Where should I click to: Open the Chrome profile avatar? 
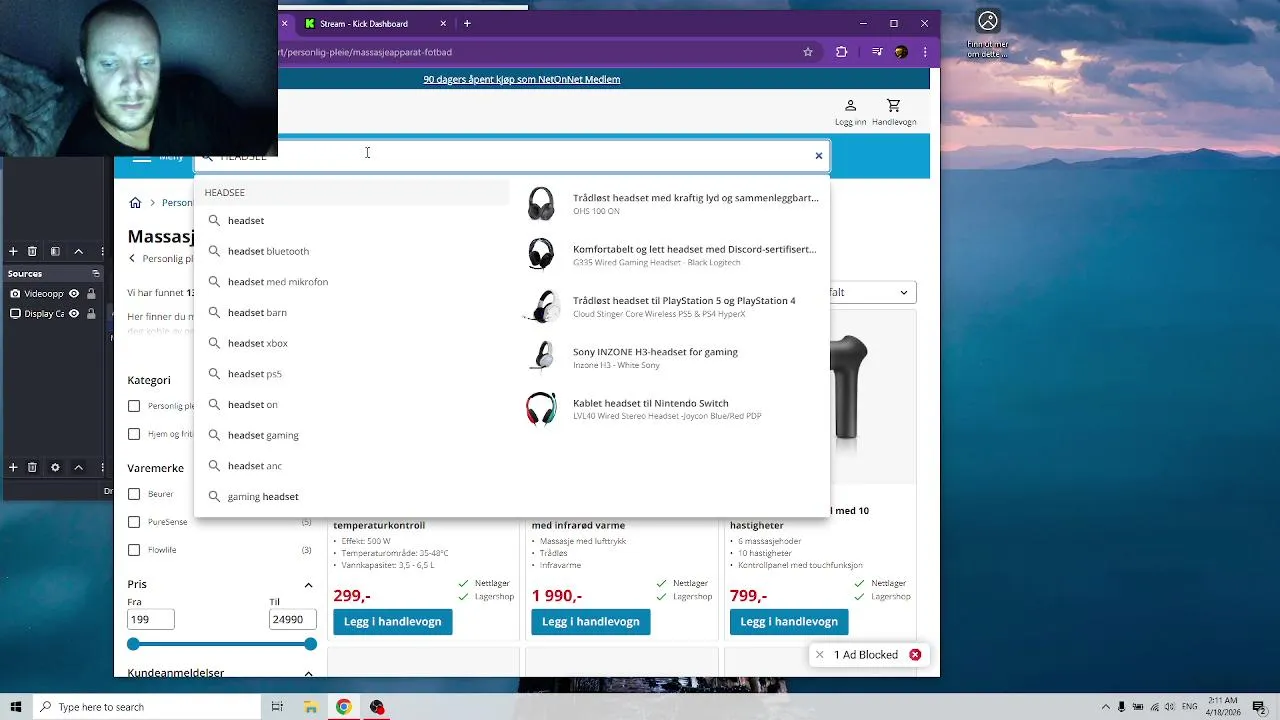coord(901,52)
